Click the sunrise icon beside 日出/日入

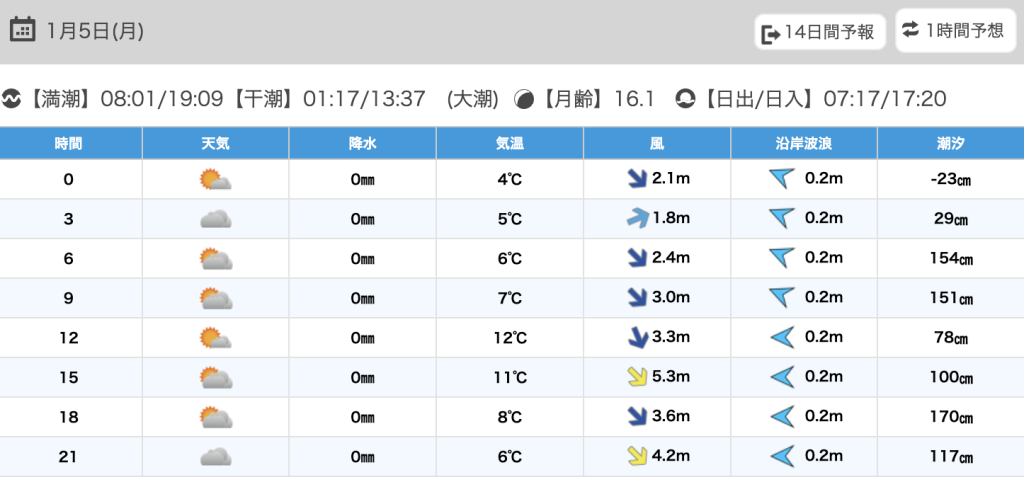tap(685, 99)
